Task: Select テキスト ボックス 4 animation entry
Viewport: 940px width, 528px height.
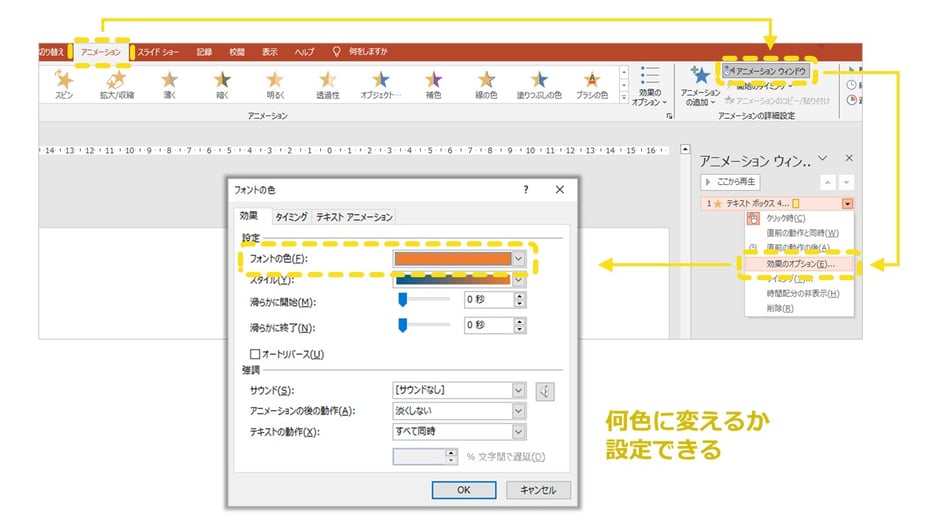Action: click(776, 204)
